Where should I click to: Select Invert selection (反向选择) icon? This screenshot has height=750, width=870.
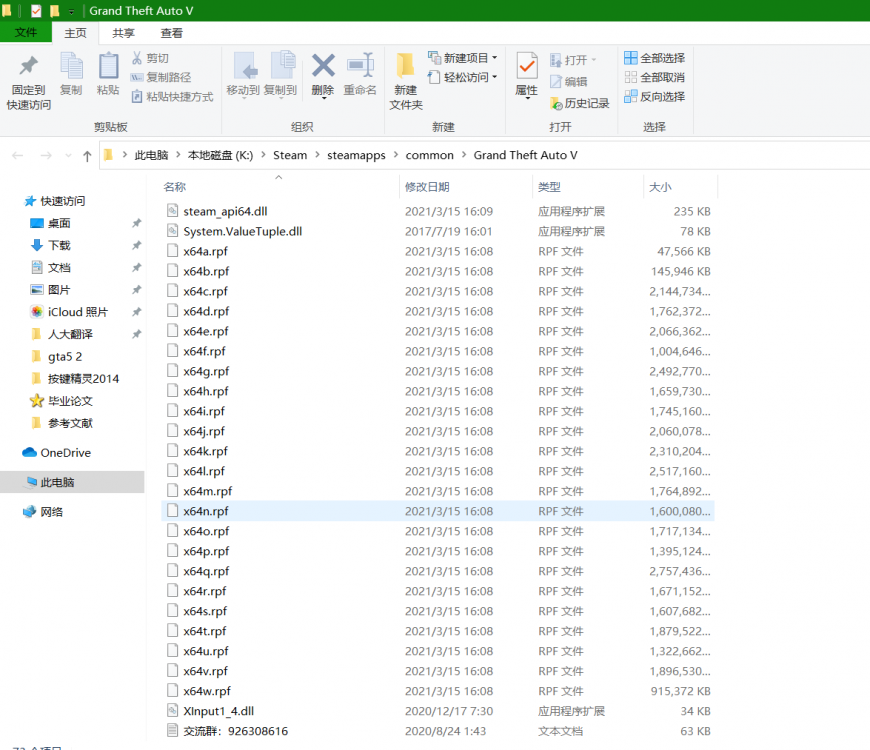point(655,96)
